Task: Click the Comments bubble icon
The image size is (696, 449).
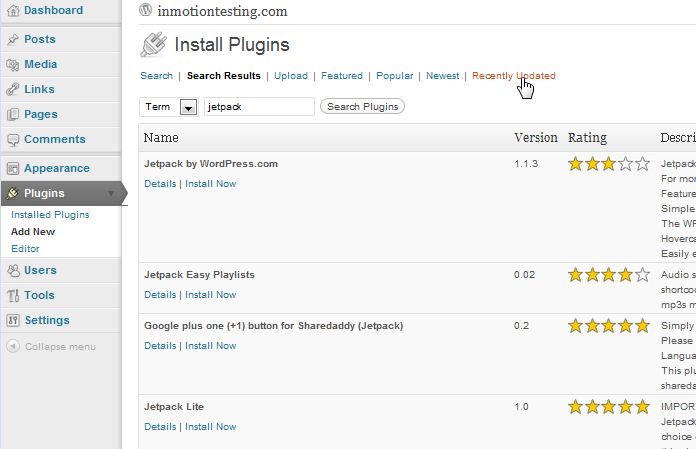Action: (12, 139)
